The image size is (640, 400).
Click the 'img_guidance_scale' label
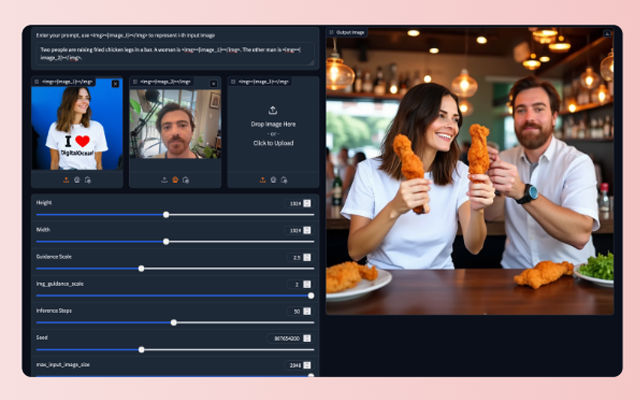coord(60,284)
